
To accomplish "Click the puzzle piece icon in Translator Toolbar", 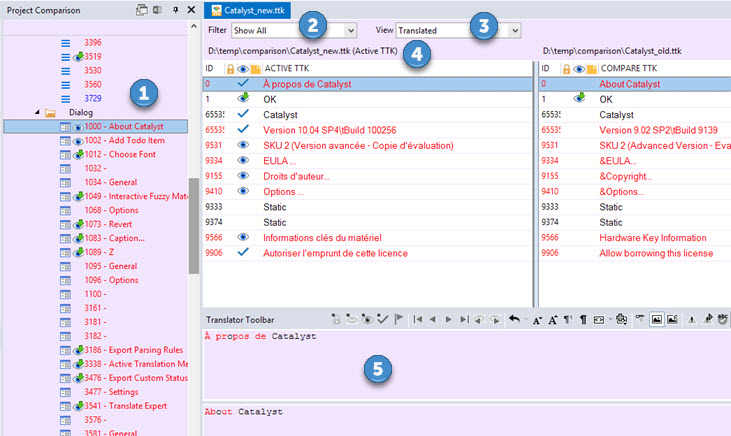I will coord(621,319).
